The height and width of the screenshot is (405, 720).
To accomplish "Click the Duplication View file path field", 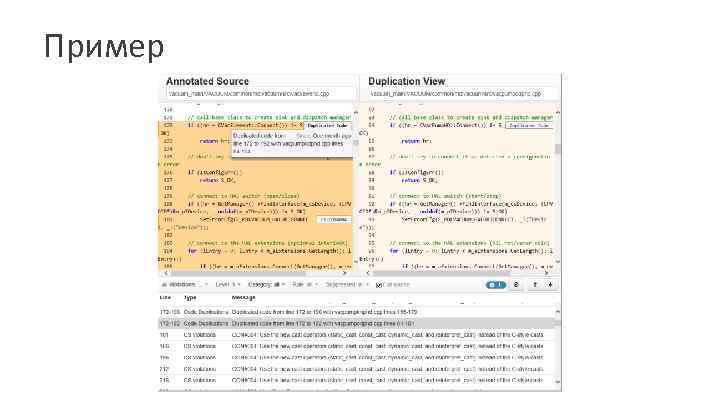I will pyautogui.click(x=461, y=94).
